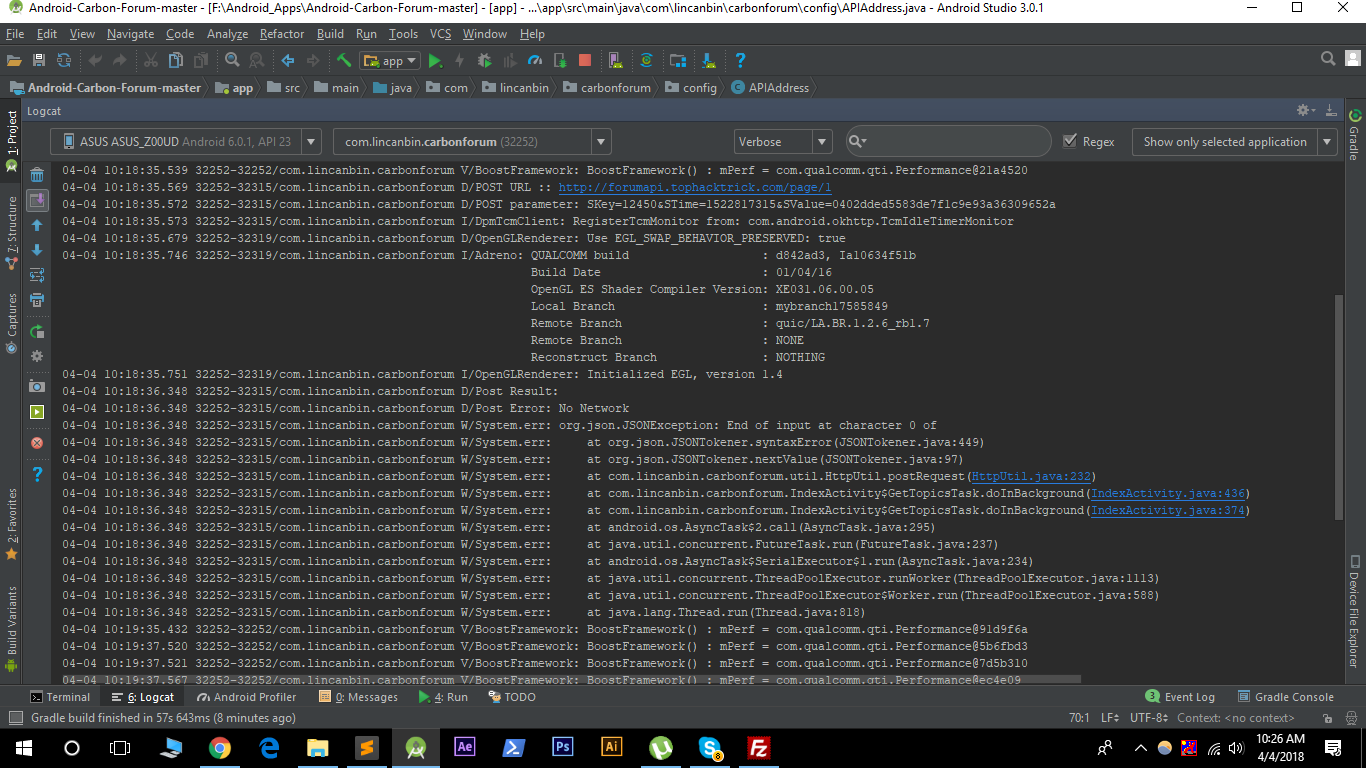Open the Refactor menu
Viewport: 1366px width, 768px height.
[x=282, y=34]
